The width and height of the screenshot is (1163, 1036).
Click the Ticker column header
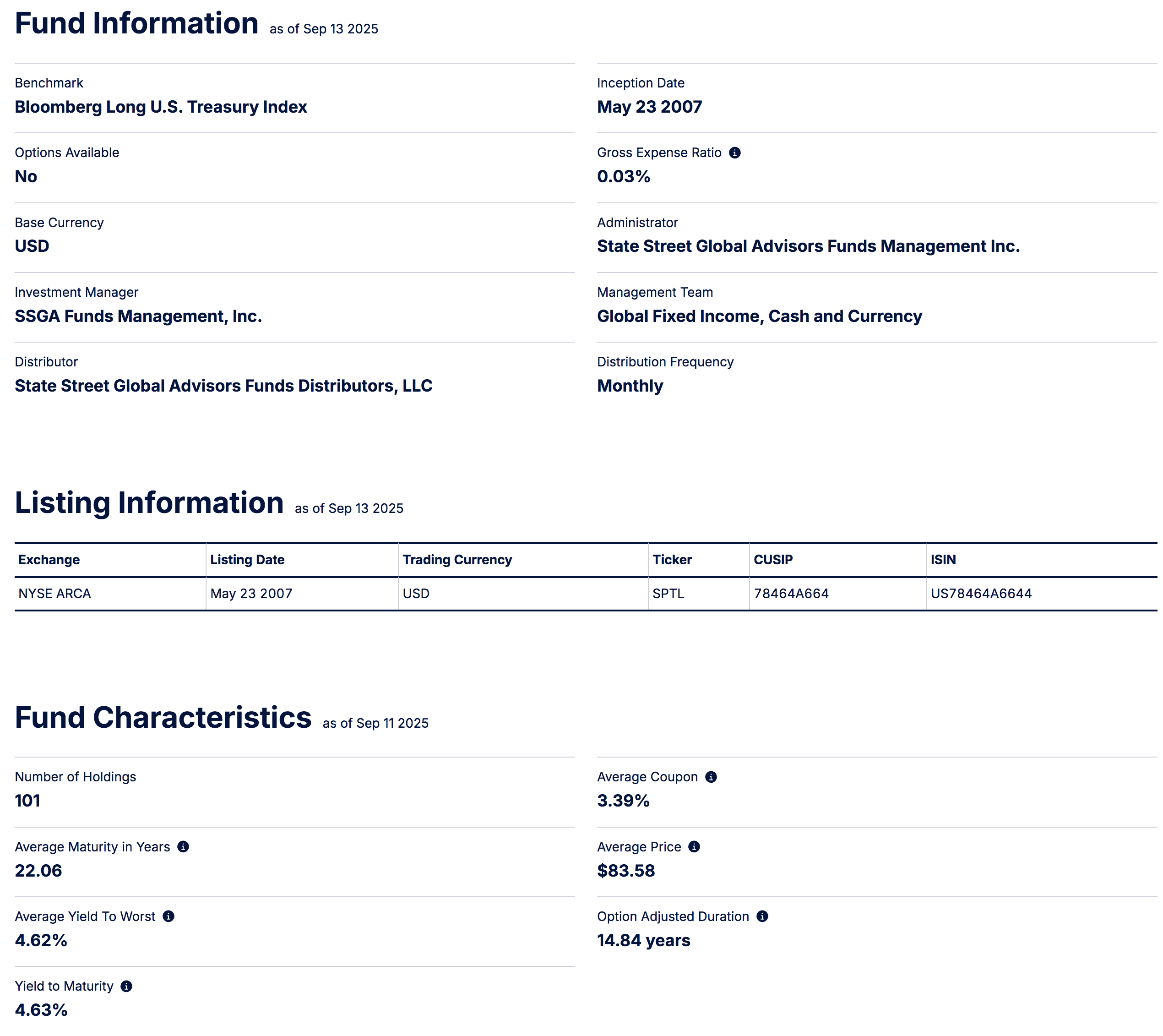point(671,560)
